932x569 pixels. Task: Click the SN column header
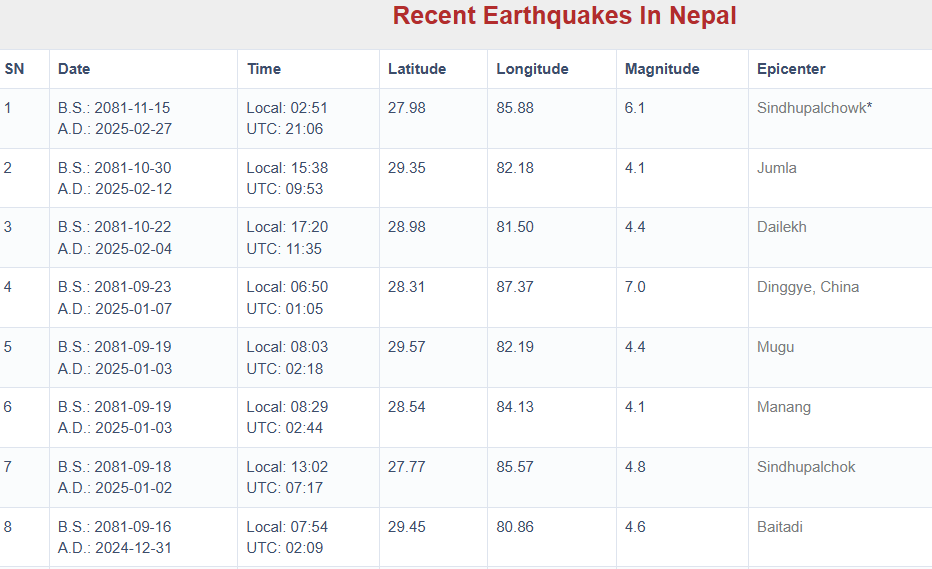click(14, 69)
